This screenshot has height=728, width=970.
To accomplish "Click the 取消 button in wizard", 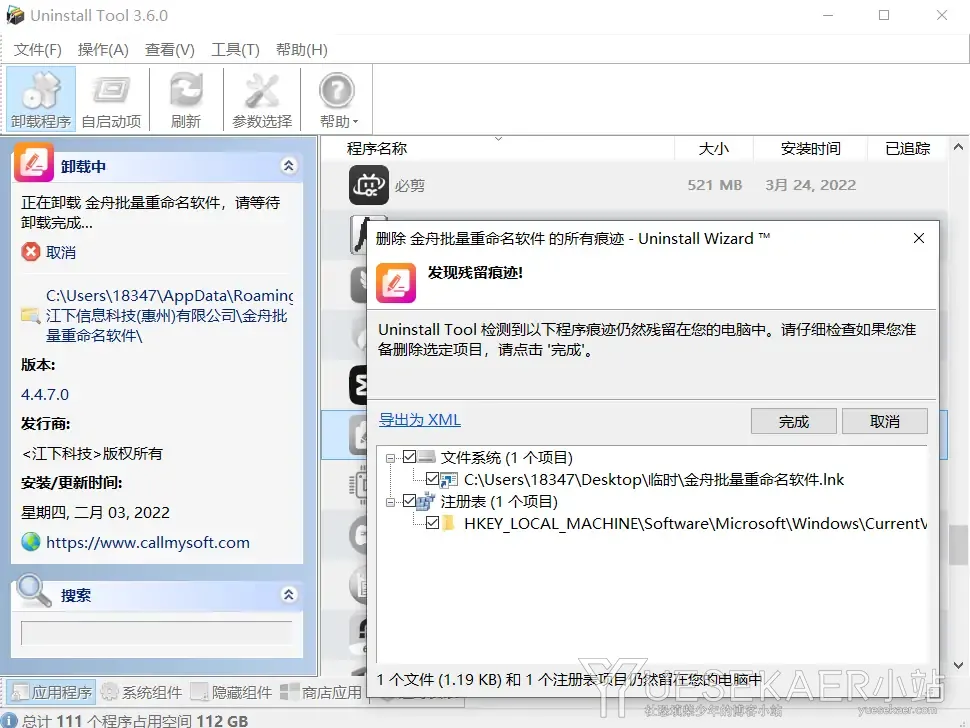I will [x=885, y=421].
